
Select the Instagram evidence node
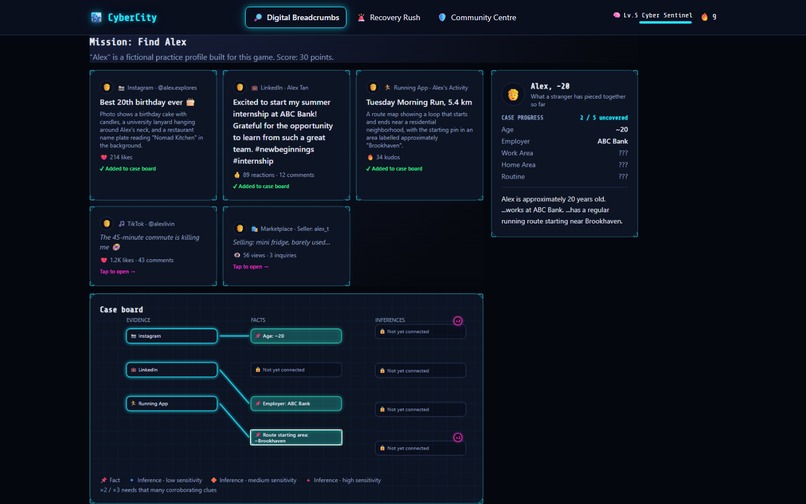[x=172, y=336]
